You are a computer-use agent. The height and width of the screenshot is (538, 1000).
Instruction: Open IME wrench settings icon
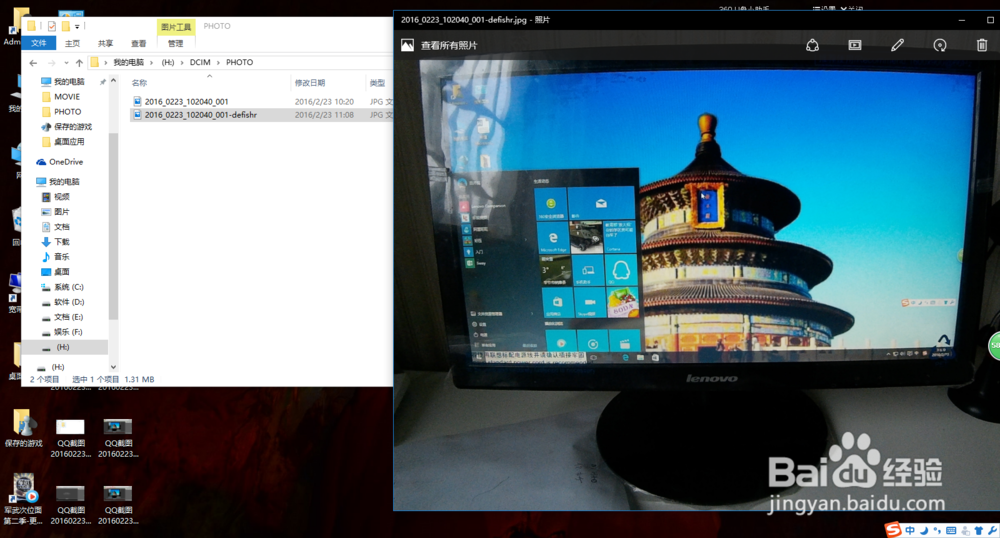coord(992,530)
